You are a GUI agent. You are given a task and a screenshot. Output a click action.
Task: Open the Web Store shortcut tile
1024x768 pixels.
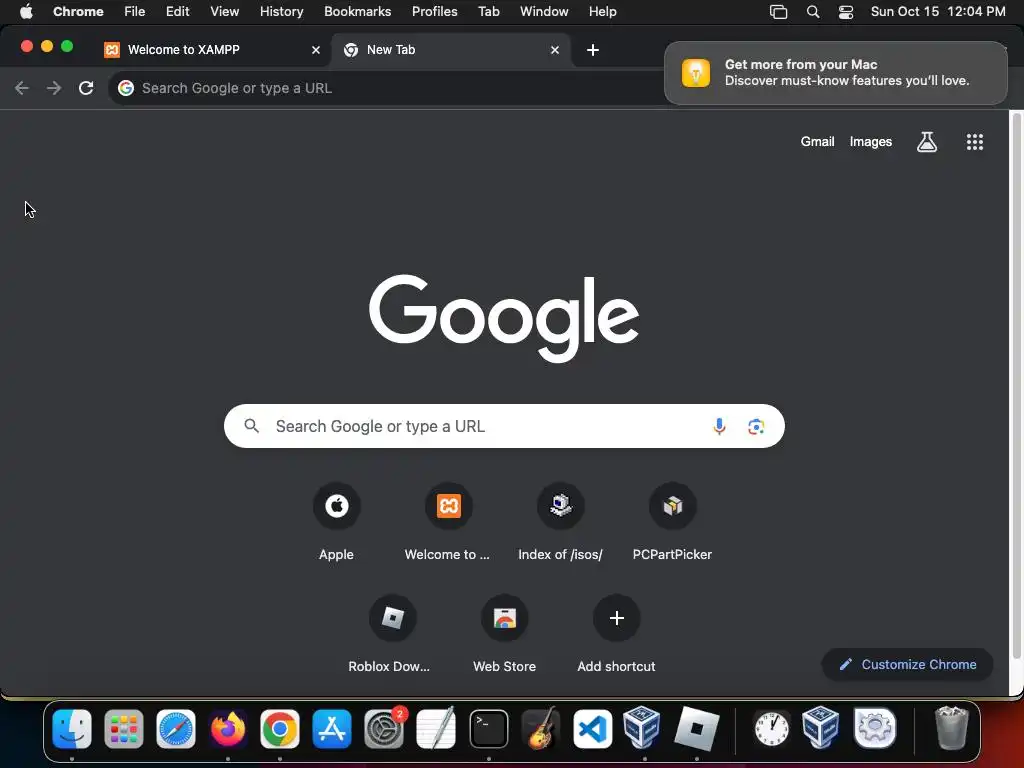tap(505, 618)
